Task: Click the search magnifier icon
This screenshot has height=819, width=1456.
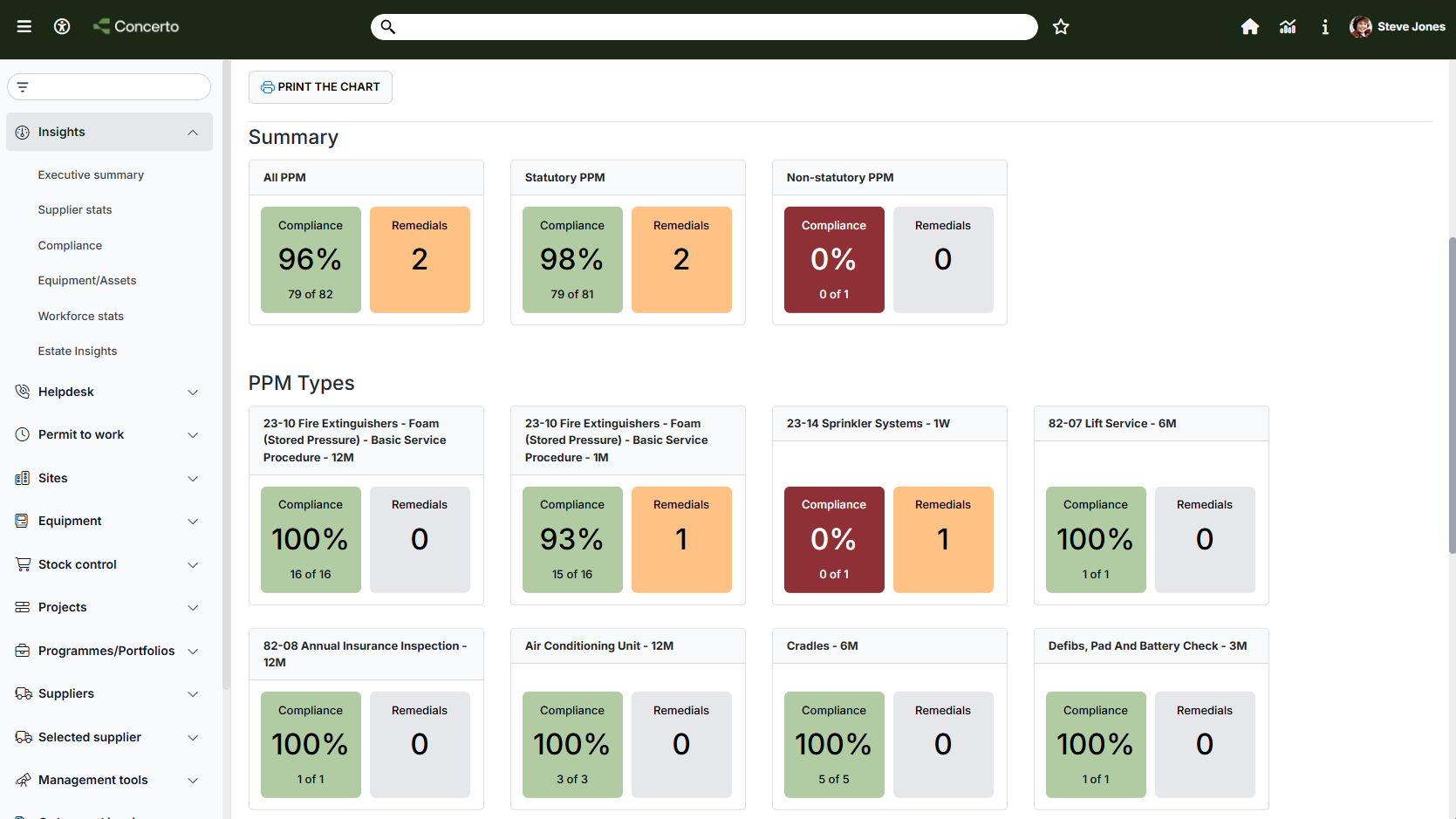Action: [388, 27]
